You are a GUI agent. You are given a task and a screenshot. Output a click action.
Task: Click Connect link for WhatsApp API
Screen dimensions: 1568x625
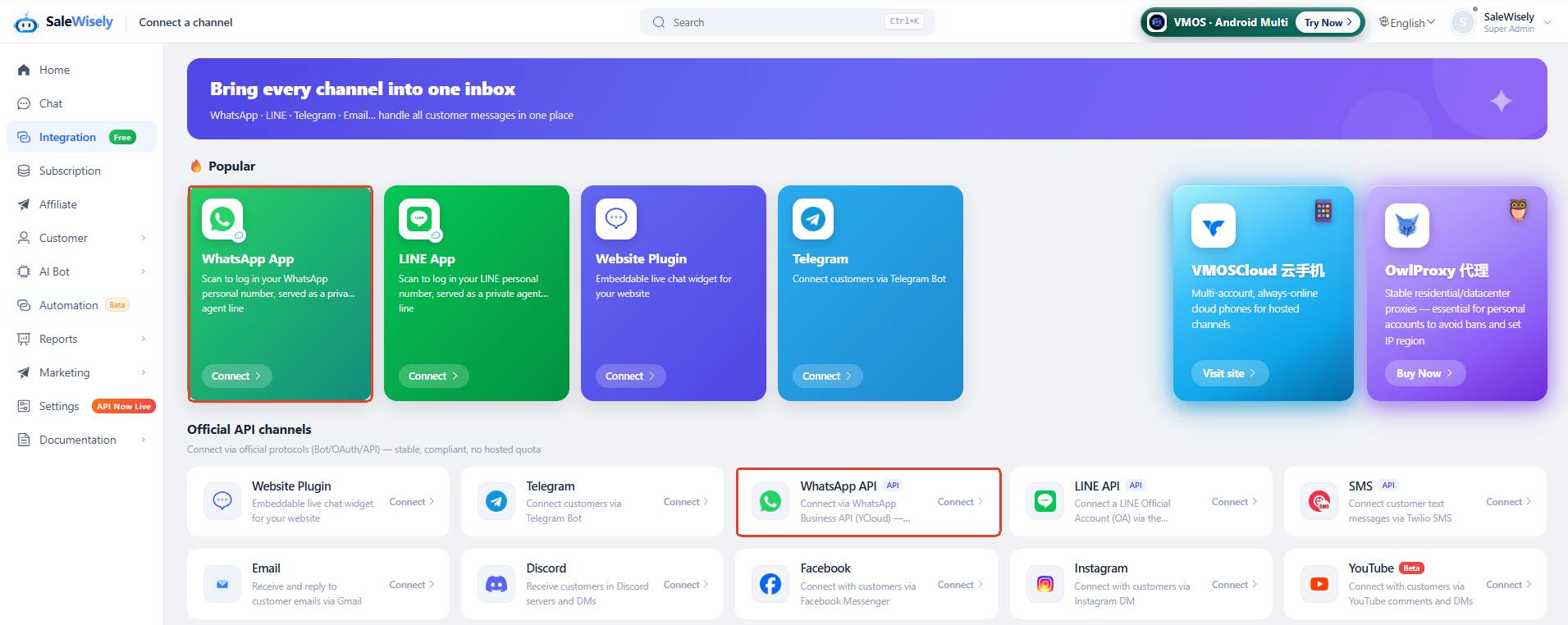[x=960, y=502]
